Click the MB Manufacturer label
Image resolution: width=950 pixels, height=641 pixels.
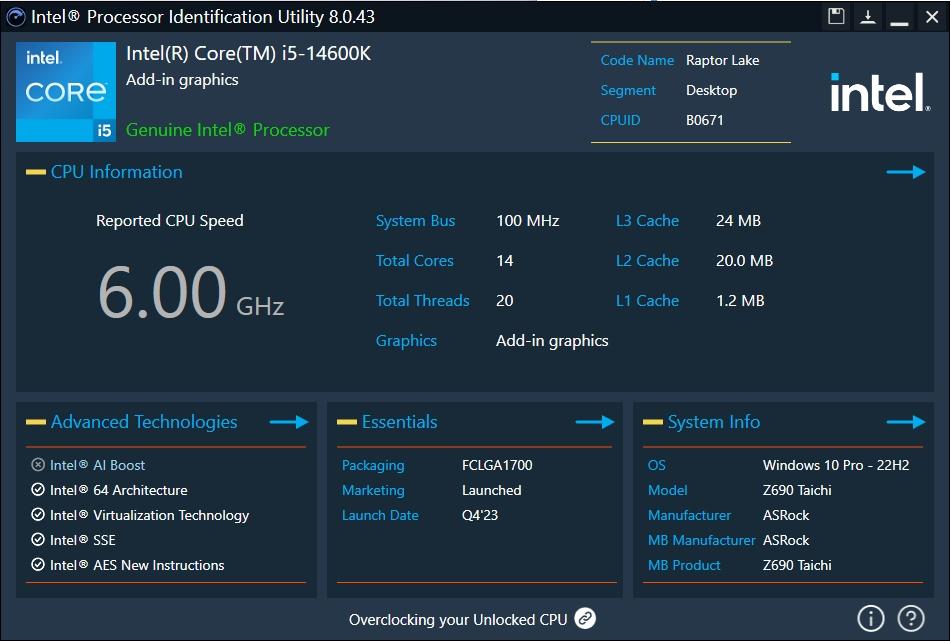(x=702, y=540)
